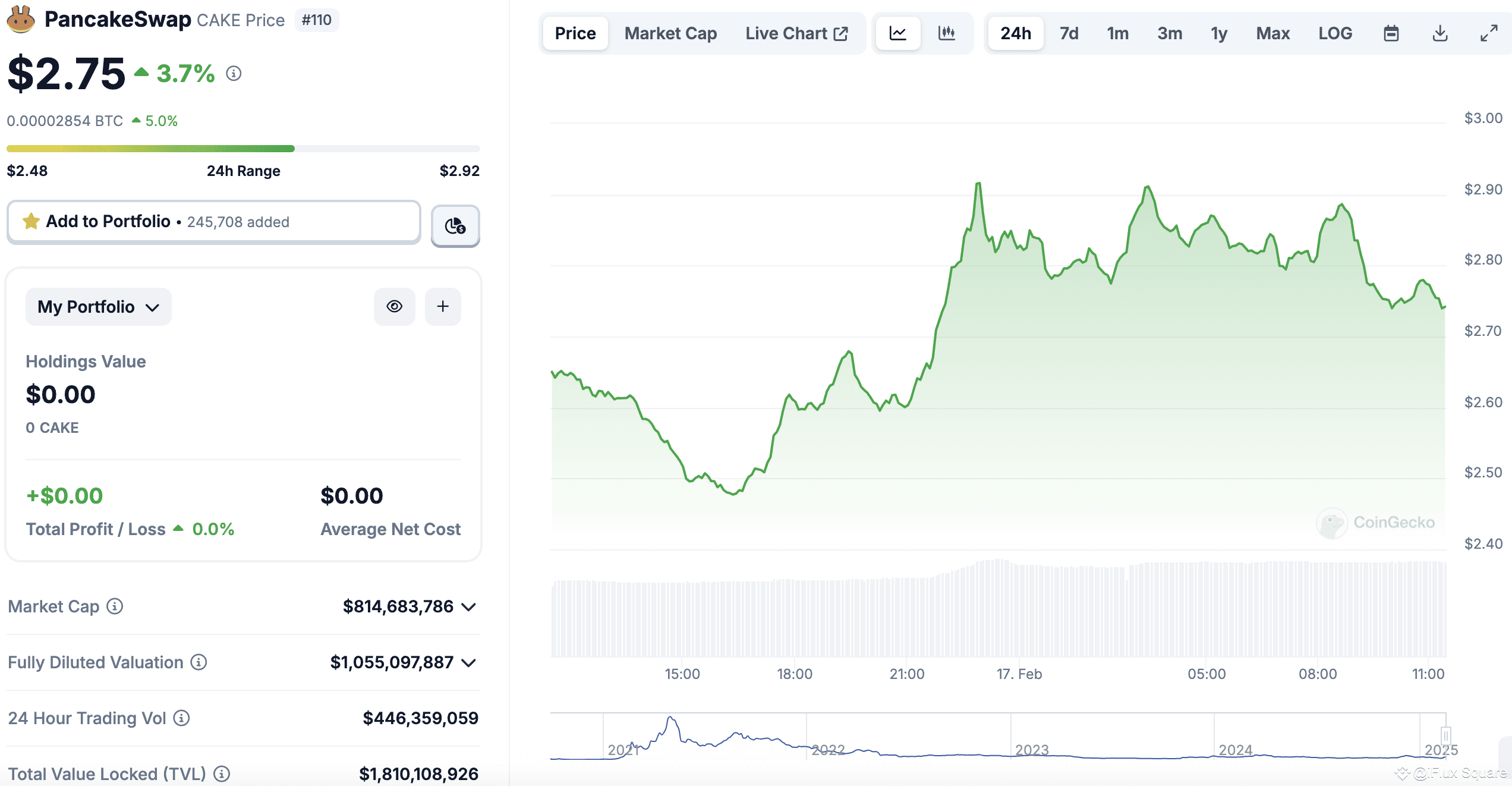Select the Max time range tab

1272,33
